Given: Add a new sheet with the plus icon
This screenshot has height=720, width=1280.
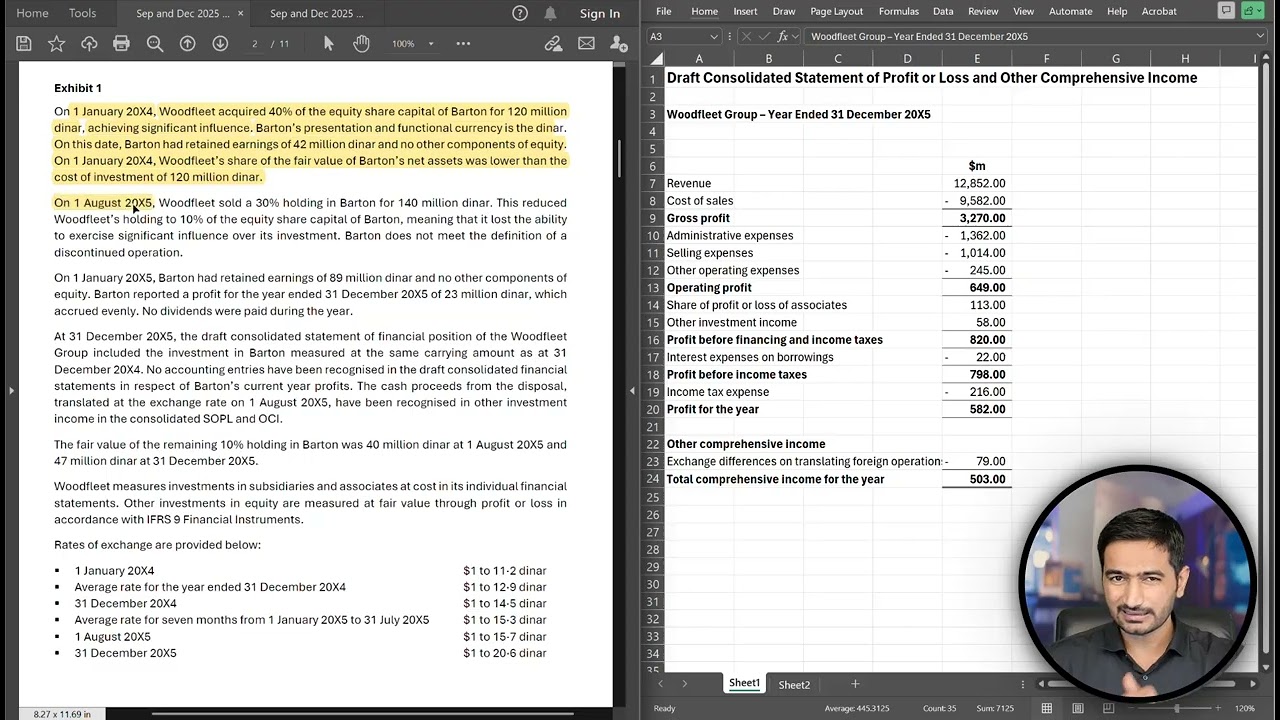Looking at the screenshot, I should (x=855, y=684).
